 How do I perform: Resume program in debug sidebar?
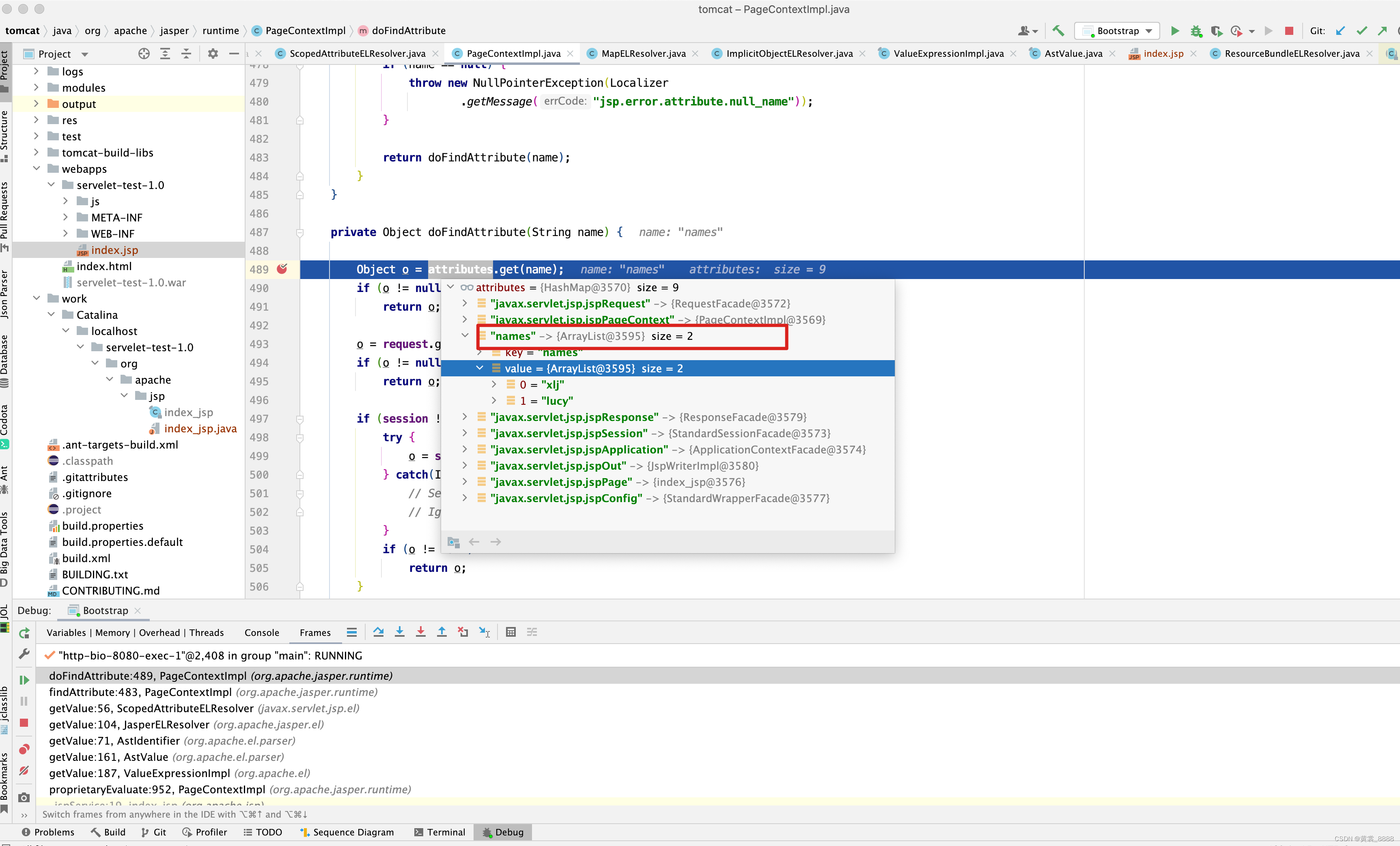click(x=24, y=680)
